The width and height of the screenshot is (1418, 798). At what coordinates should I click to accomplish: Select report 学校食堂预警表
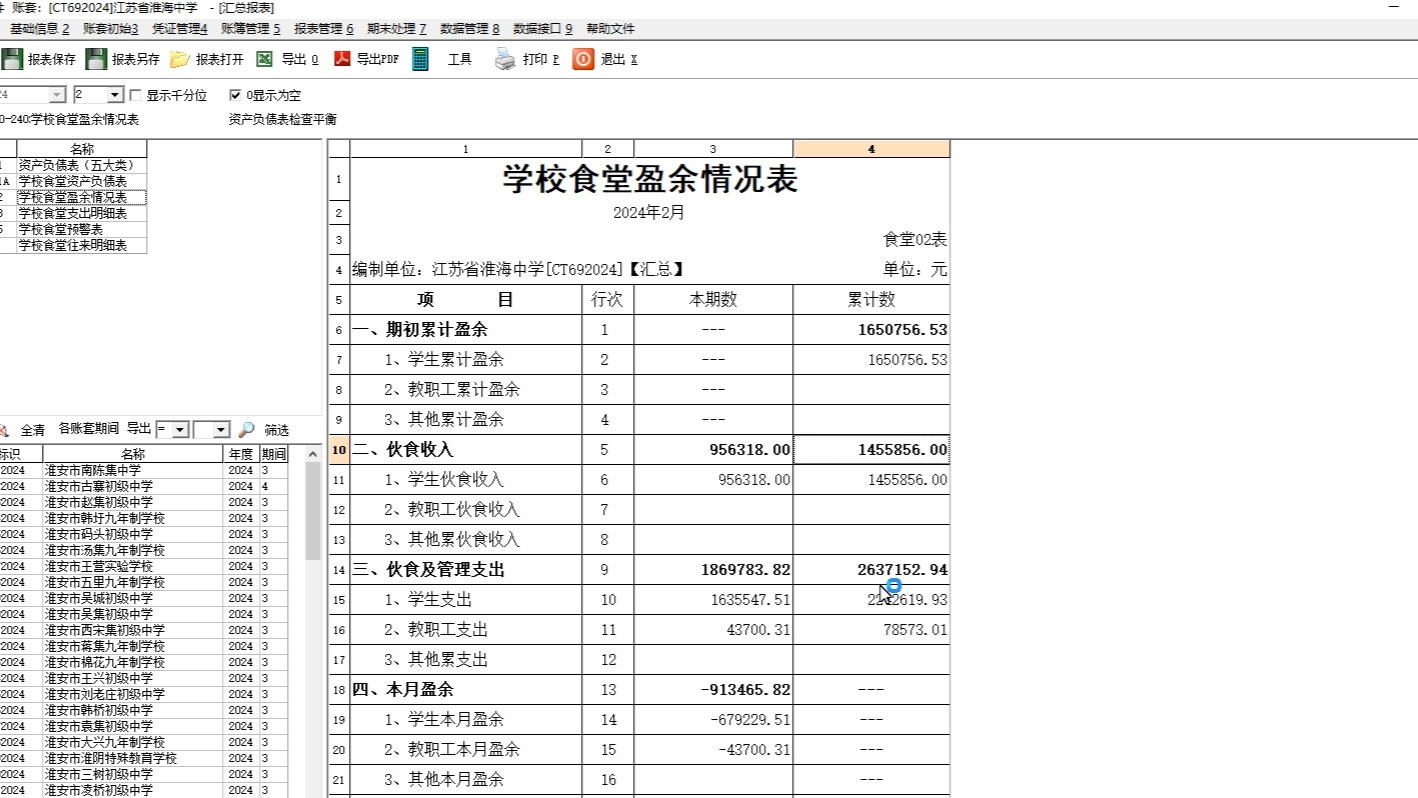click(82, 229)
